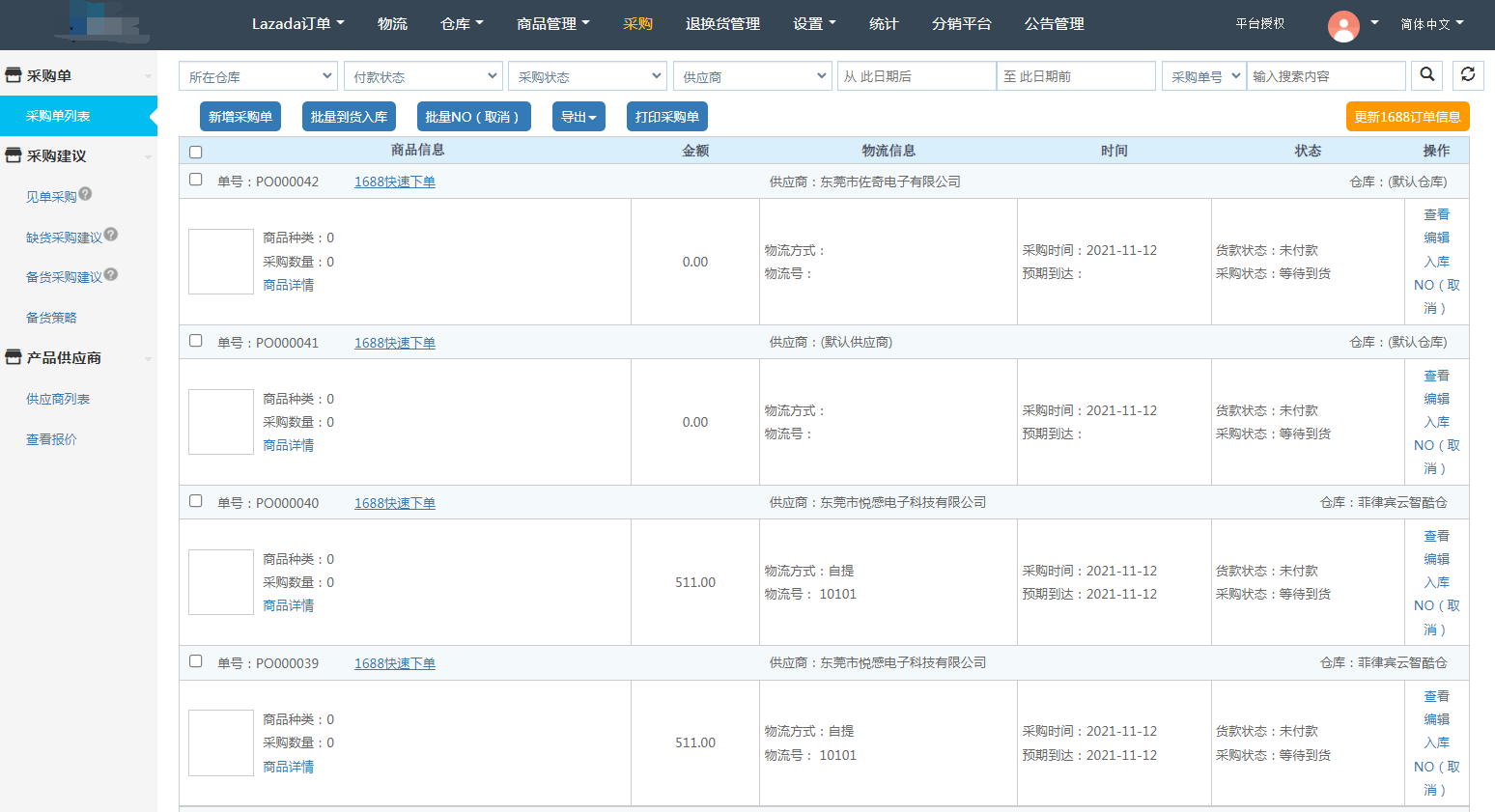Open the 物流 top menu
Image resolution: width=1495 pixels, height=812 pixels.
[x=392, y=24]
